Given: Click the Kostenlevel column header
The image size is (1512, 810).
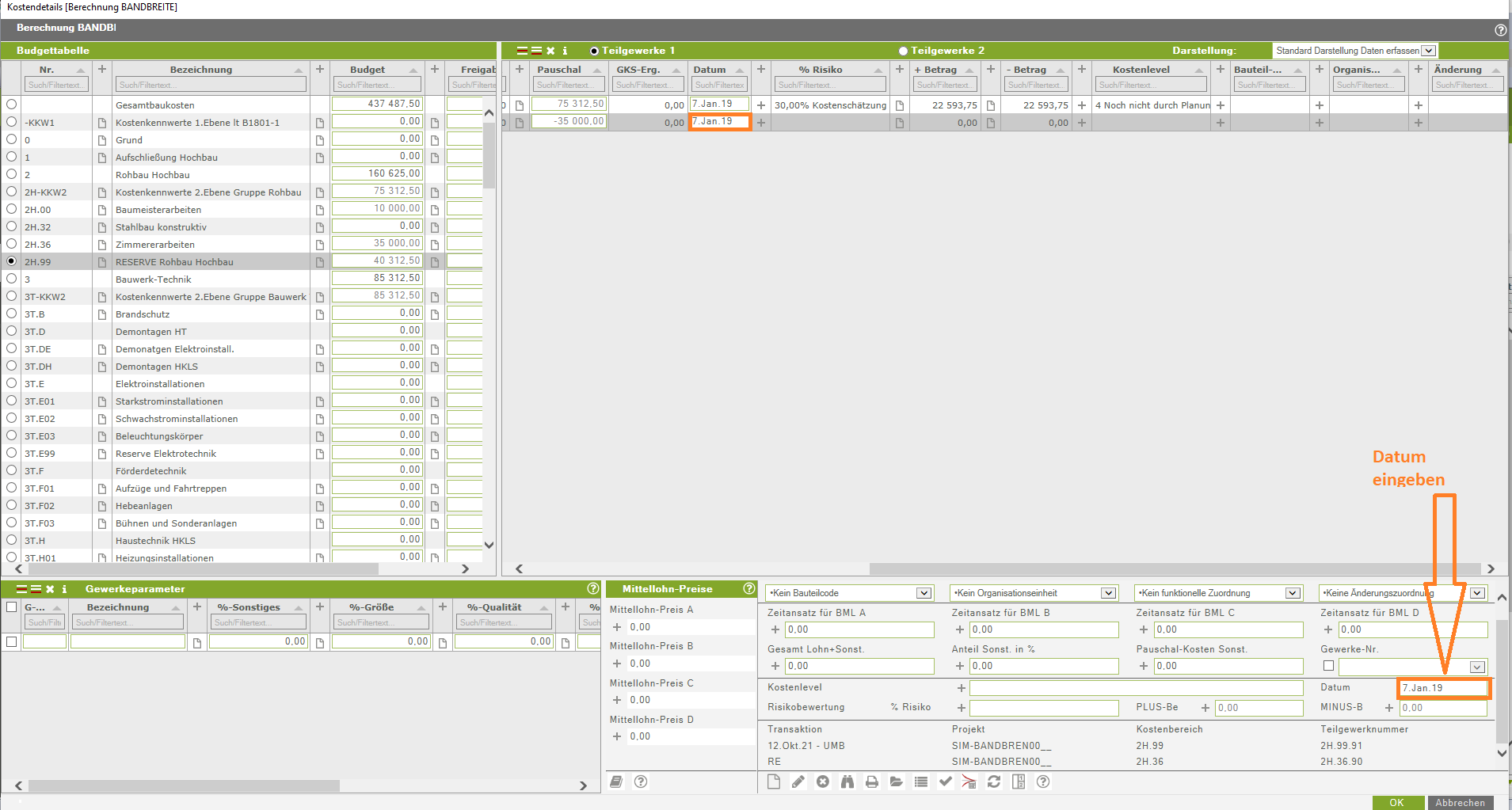Looking at the screenshot, I should (x=1141, y=70).
